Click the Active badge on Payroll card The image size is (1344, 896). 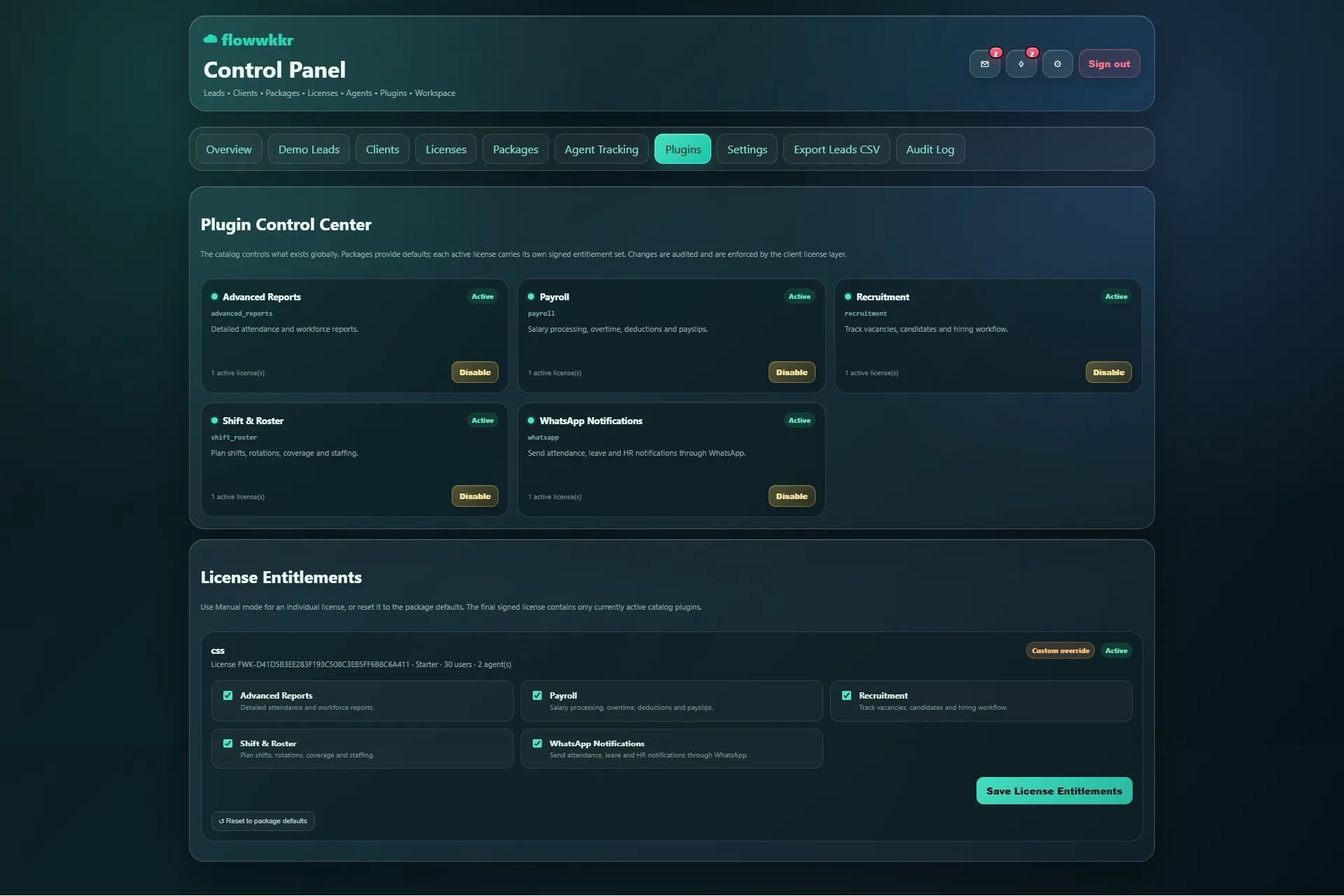tap(799, 297)
